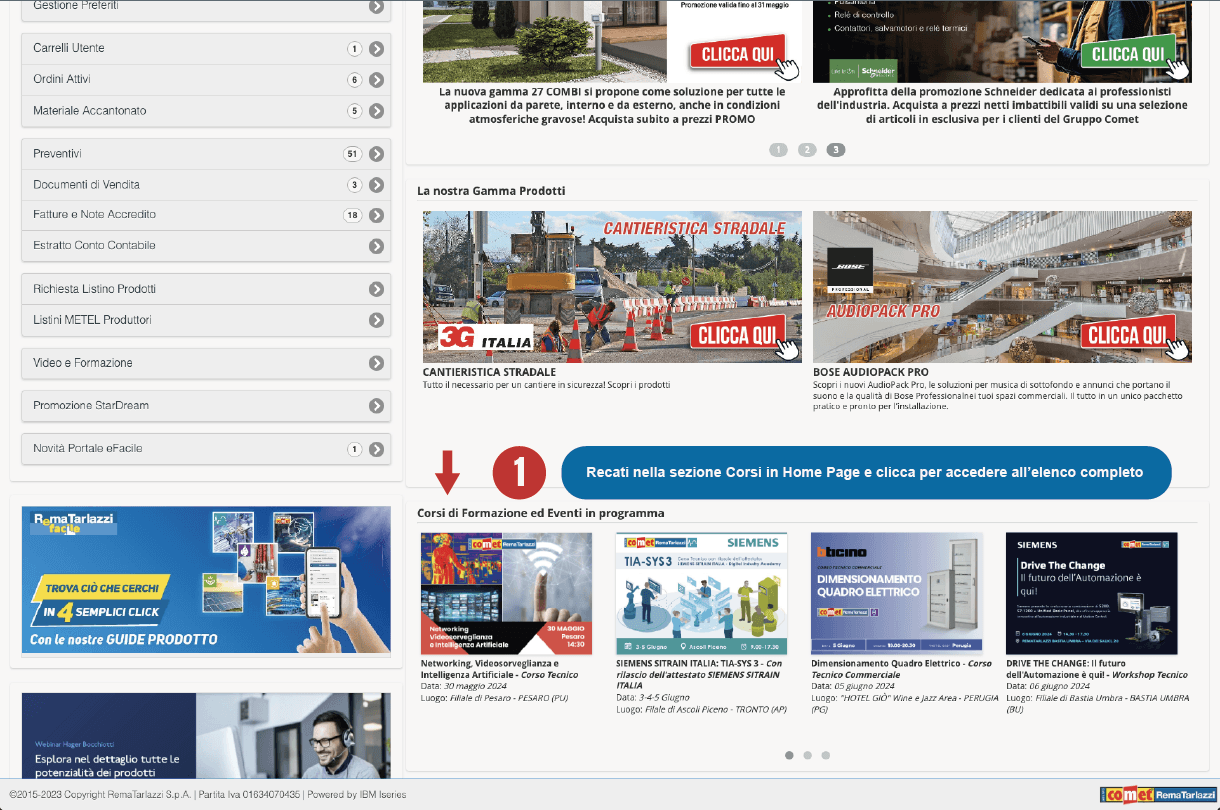Click 'Luogo: Filiale di Pesaro - PESARO (PU)'
1220x810 pixels.
tap(493, 698)
